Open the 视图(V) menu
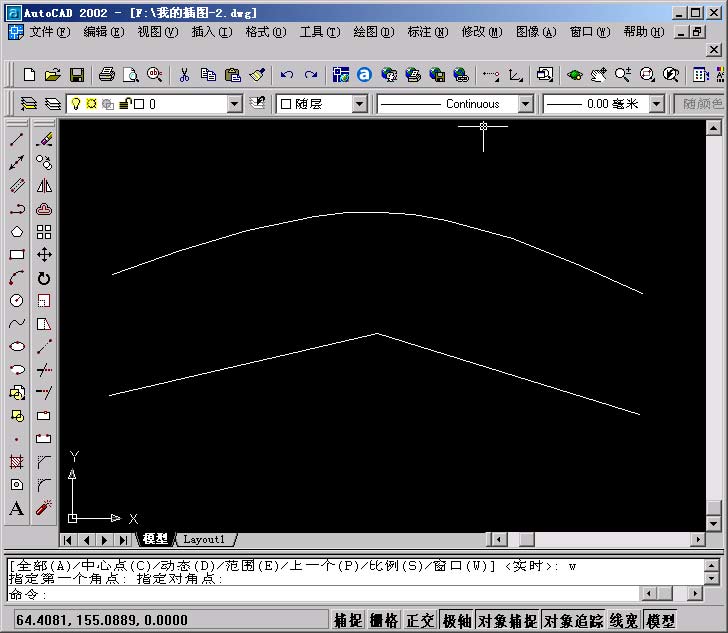Screen dimensions: 728x633 [158, 32]
